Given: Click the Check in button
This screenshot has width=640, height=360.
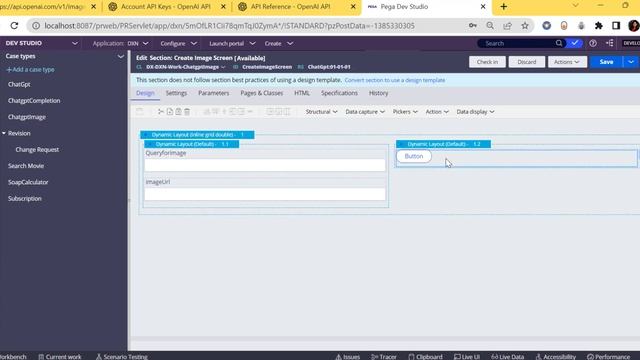Looking at the screenshot, I should point(487,62).
